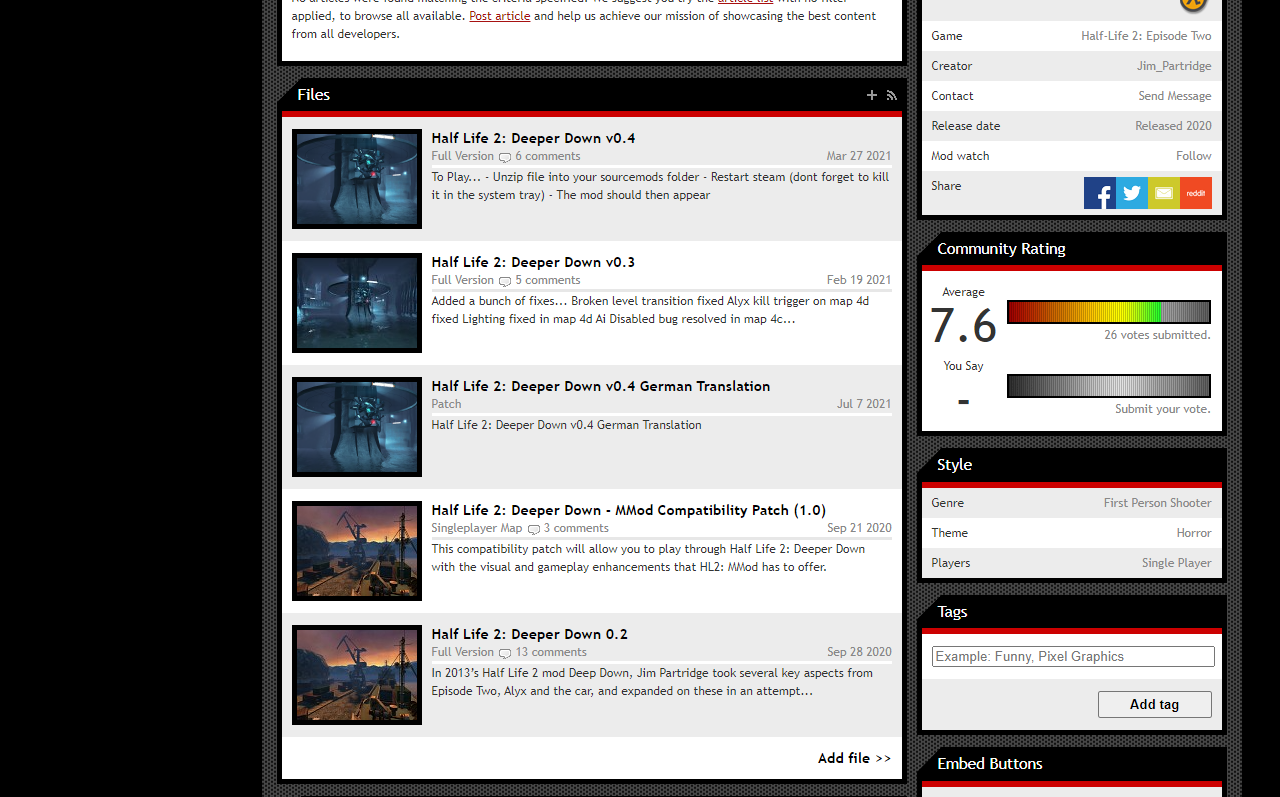Click the Community Rating average color bar

click(1109, 312)
